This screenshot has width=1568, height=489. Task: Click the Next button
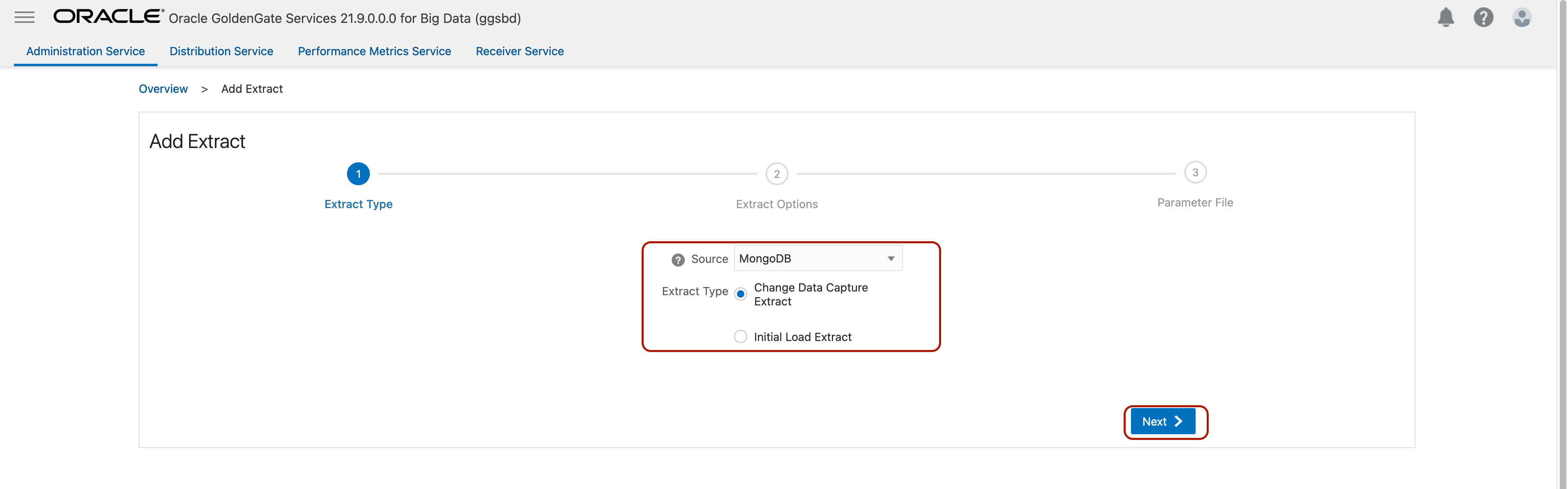(x=1162, y=422)
